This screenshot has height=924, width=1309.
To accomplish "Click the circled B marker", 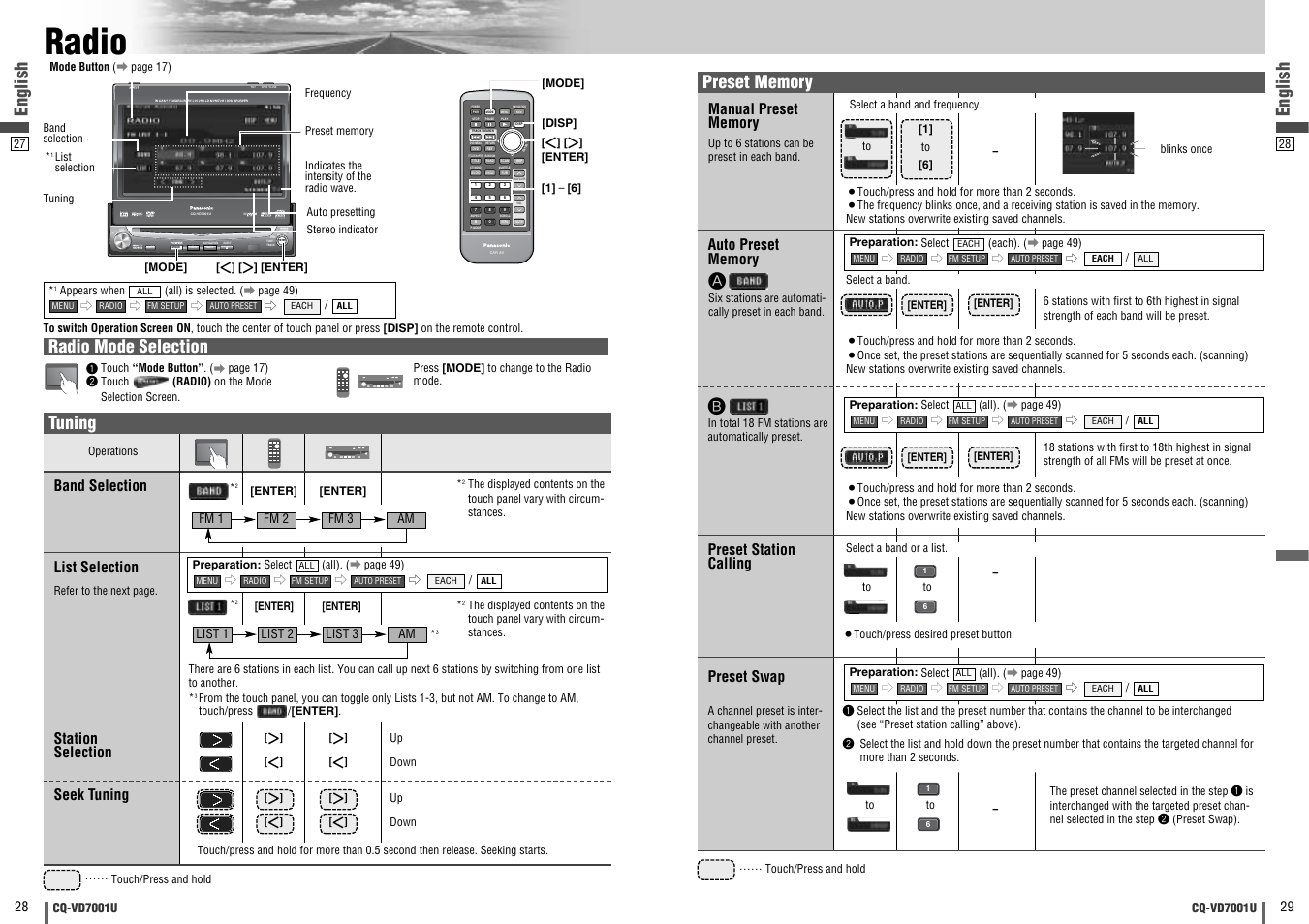I will click(716, 406).
